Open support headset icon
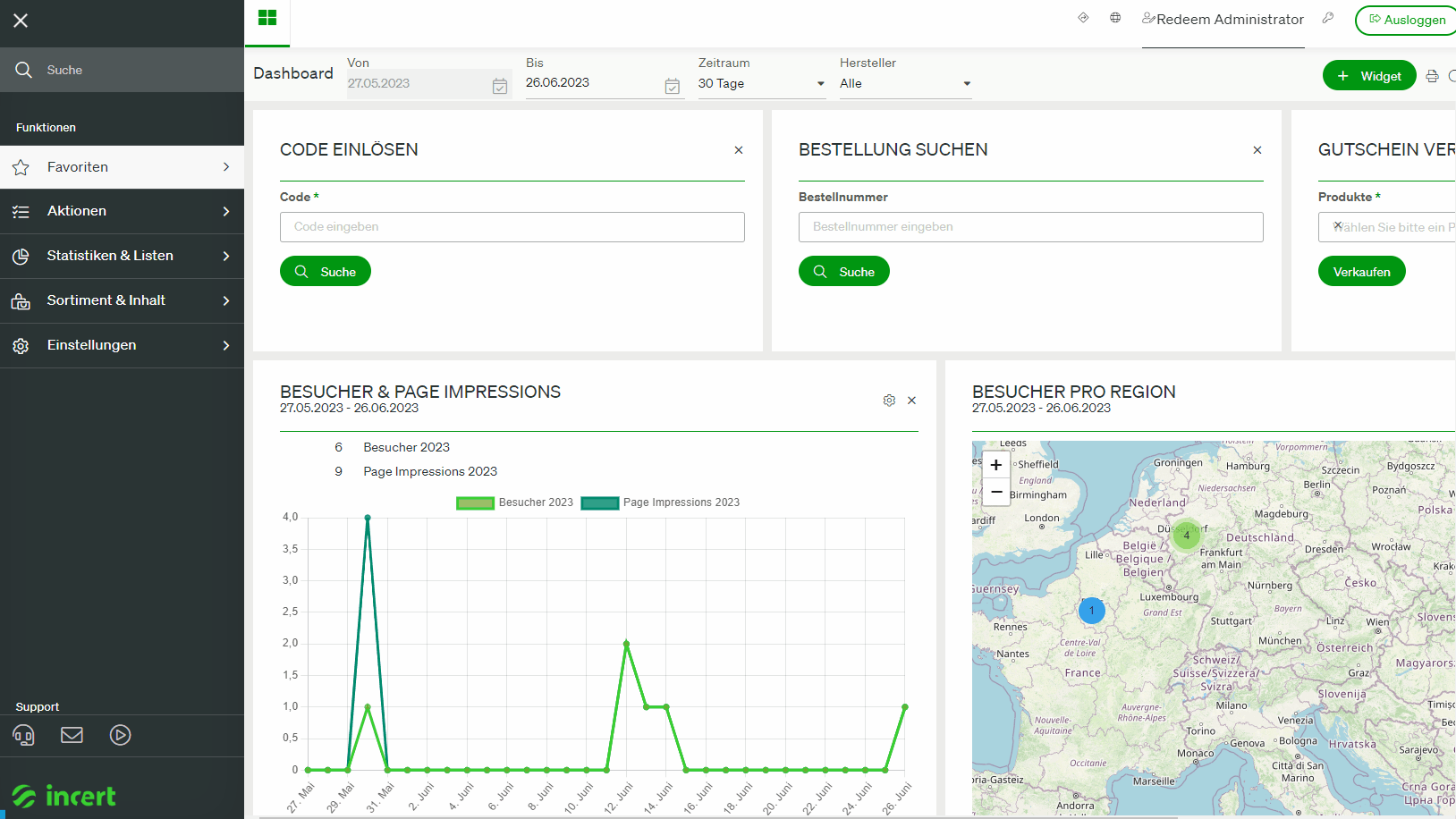 coord(23,735)
